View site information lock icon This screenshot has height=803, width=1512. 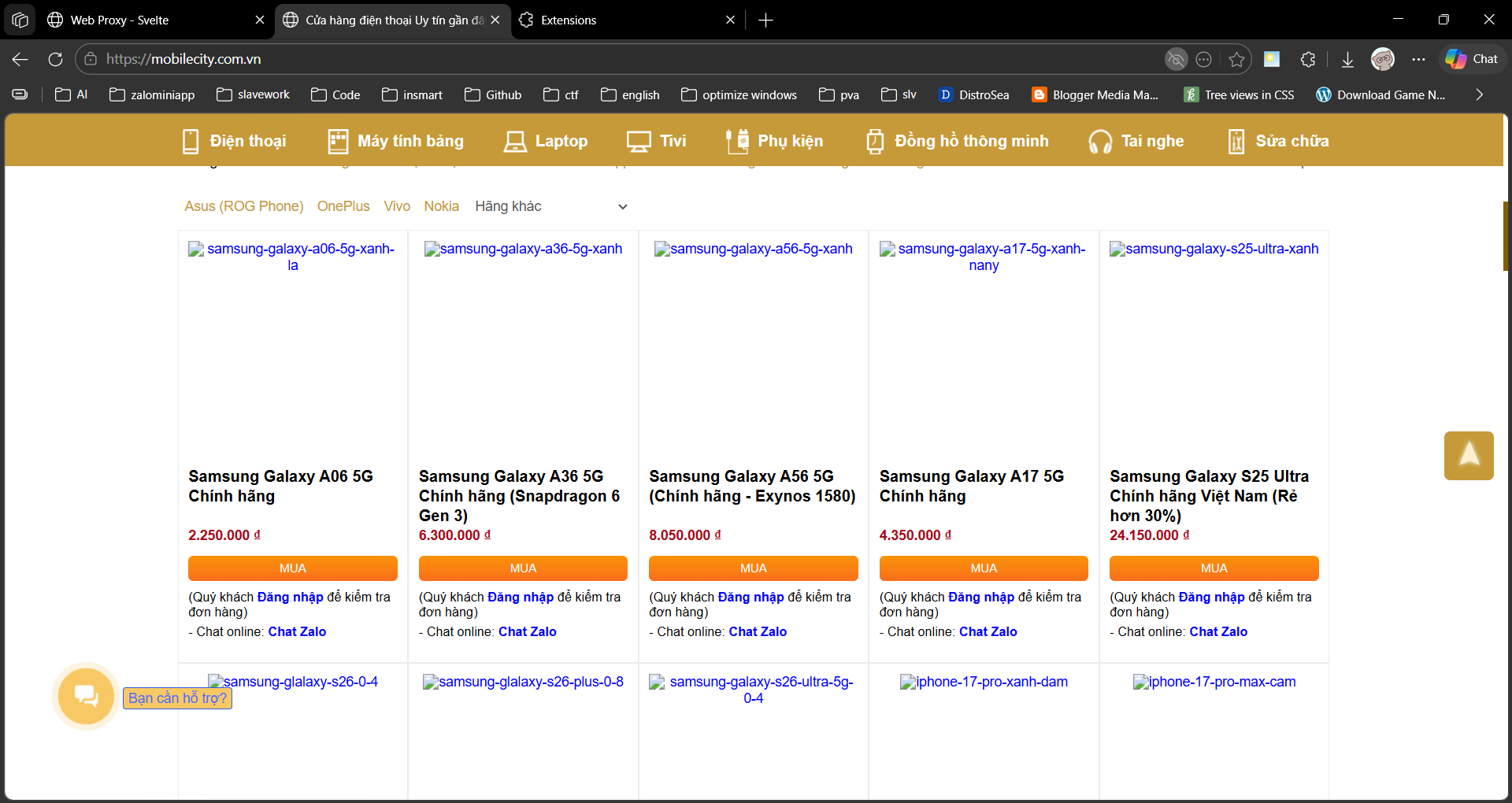(x=91, y=59)
